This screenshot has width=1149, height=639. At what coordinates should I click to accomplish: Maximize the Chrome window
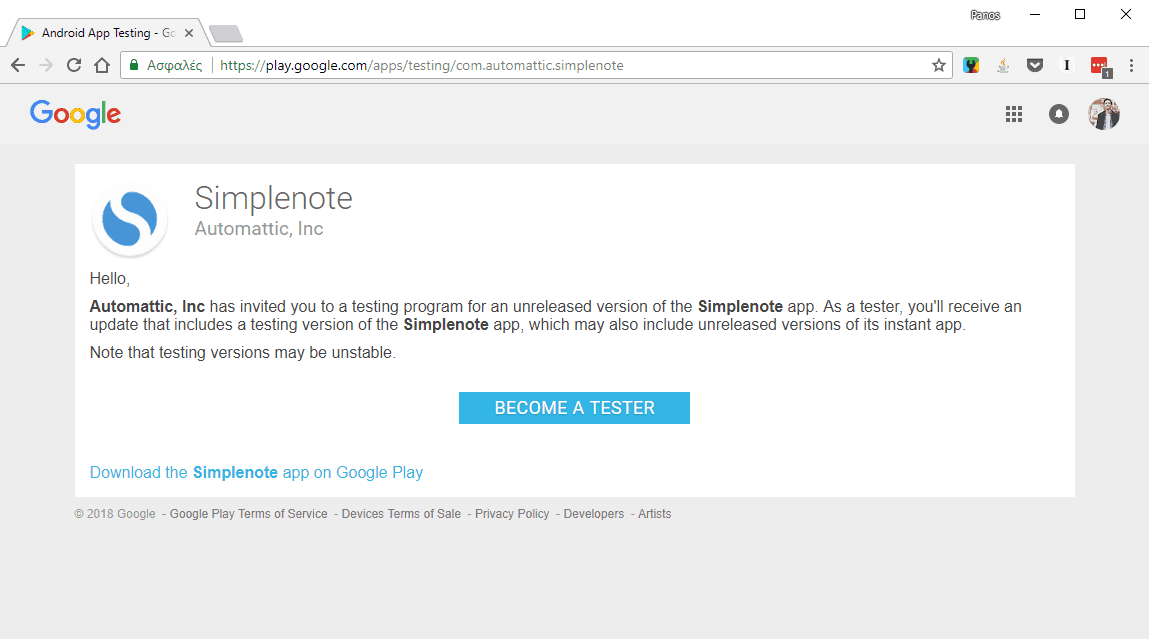coord(1080,15)
